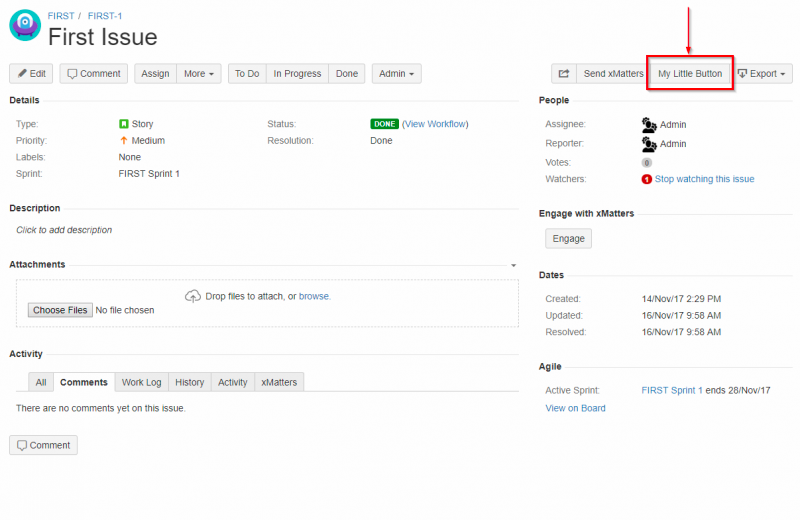Click the My Little Button button
The image size is (800, 520).
point(690,73)
